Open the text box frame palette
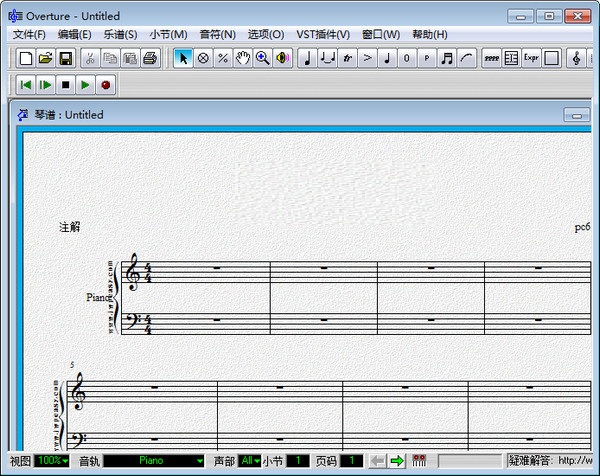Screen dimensions: 600x476 [551, 59]
